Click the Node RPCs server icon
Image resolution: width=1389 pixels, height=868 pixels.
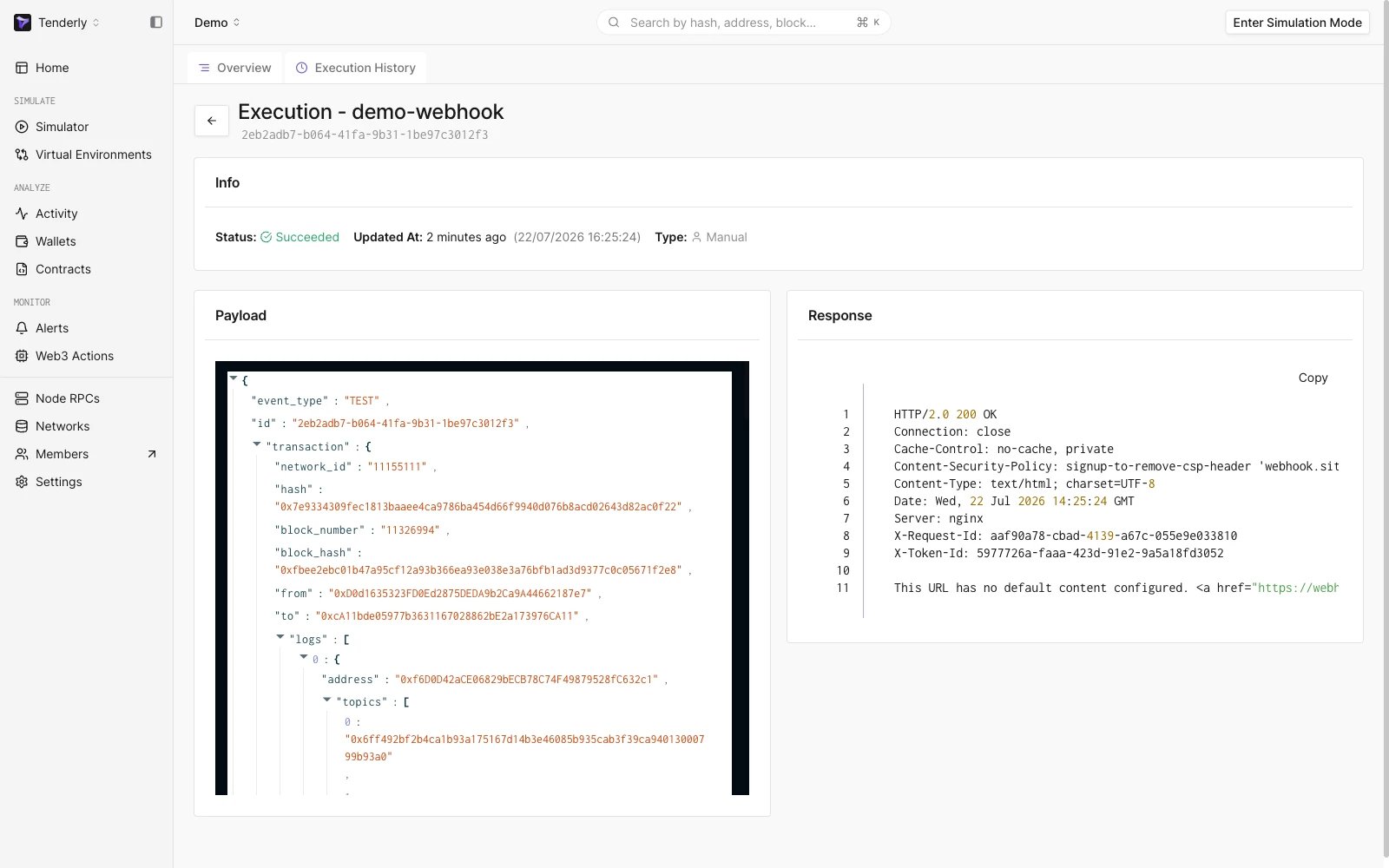pyautogui.click(x=22, y=398)
